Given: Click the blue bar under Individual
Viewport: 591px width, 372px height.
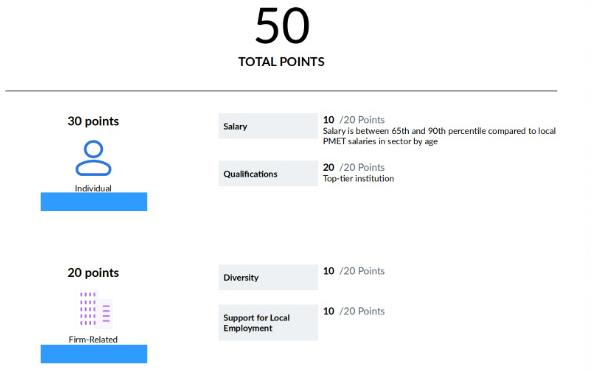Looking at the screenshot, I should pyautogui.click(x=94, y=202).
